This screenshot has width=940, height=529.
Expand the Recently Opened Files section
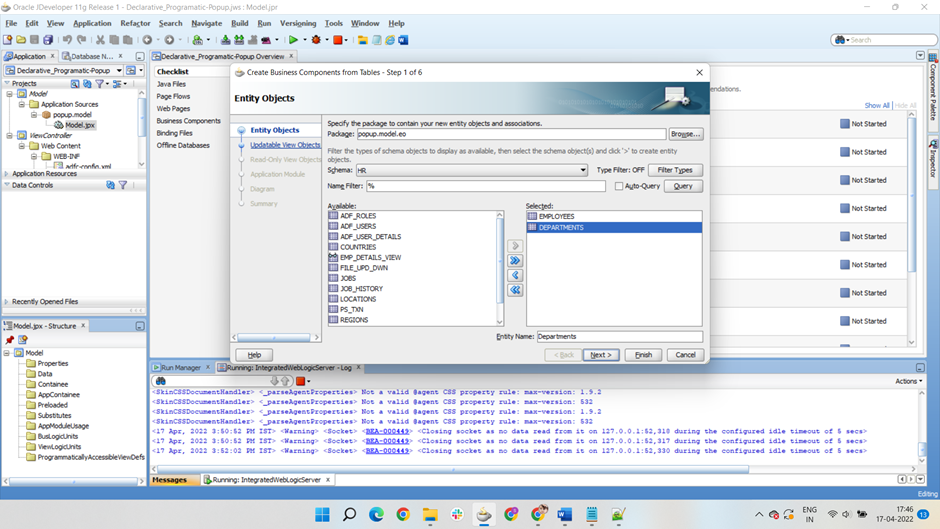[x=7, y=302]
